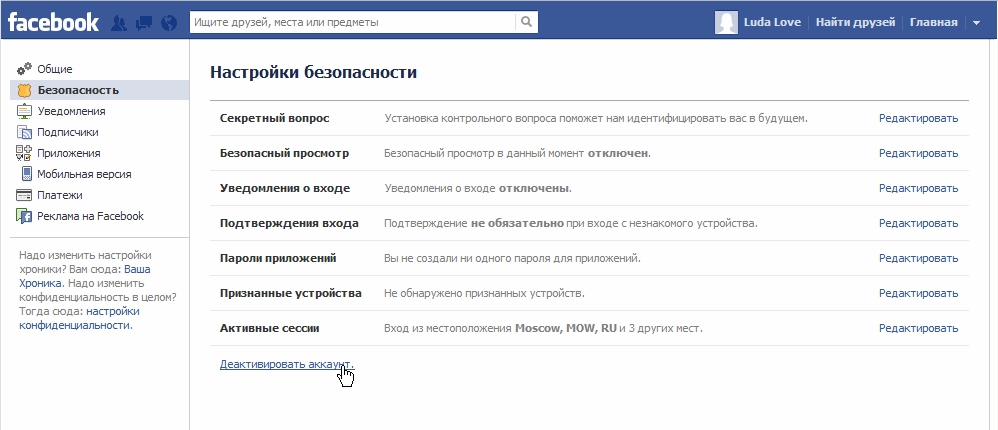Click the Секретный вопрос row title
This screenshot has width=998, height=430.
274,118
